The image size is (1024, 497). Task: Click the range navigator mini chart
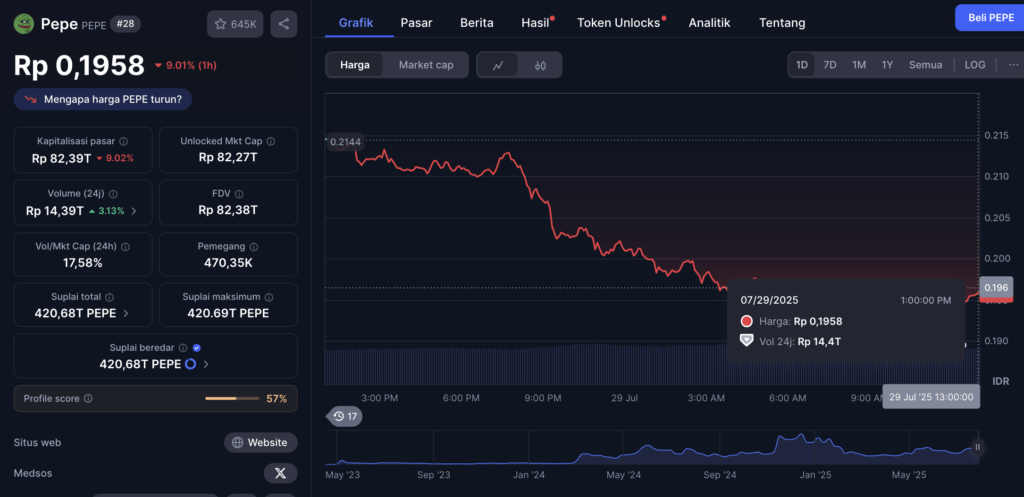click(x=652, y=447)
